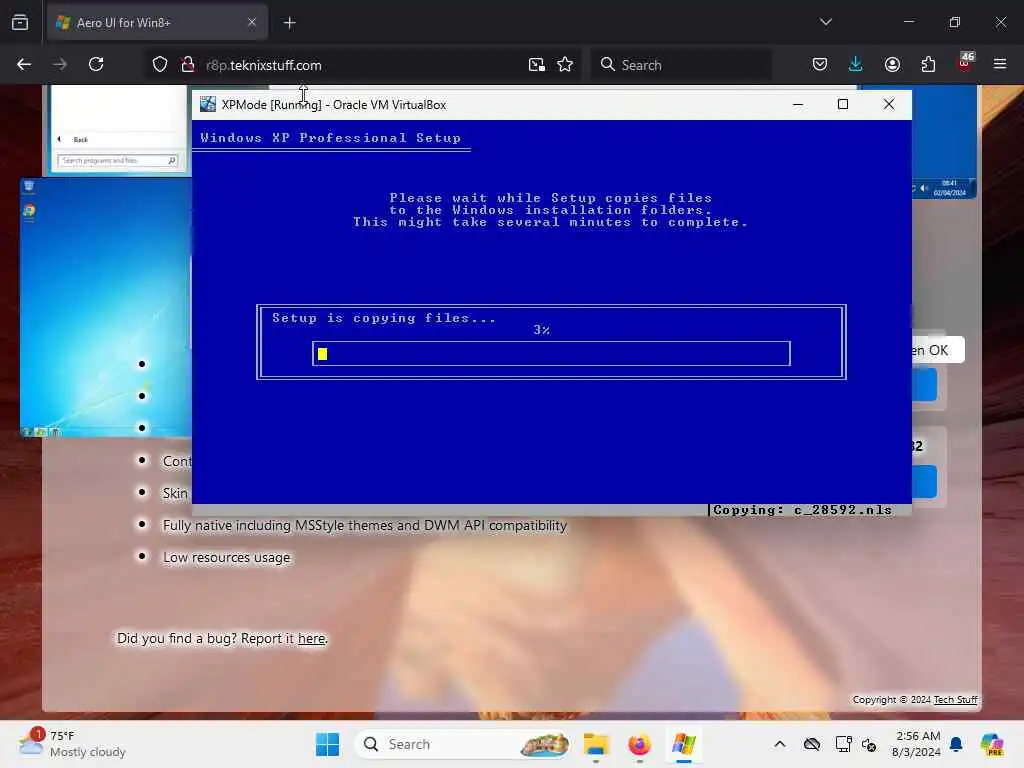Image resolution: width=1024 pixels, height=768 pixels.
Task: Open the notifications bell
Action: point(956,744)
